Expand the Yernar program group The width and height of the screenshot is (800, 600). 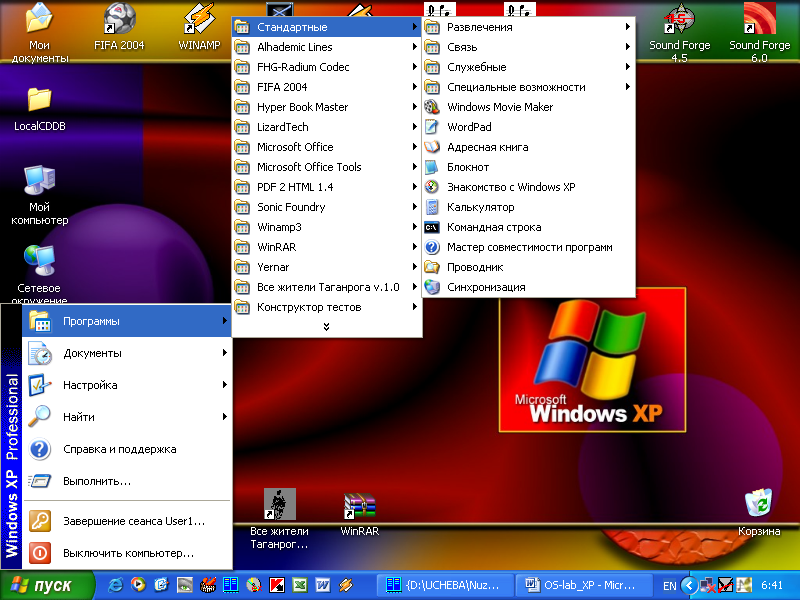coord(327,267)
